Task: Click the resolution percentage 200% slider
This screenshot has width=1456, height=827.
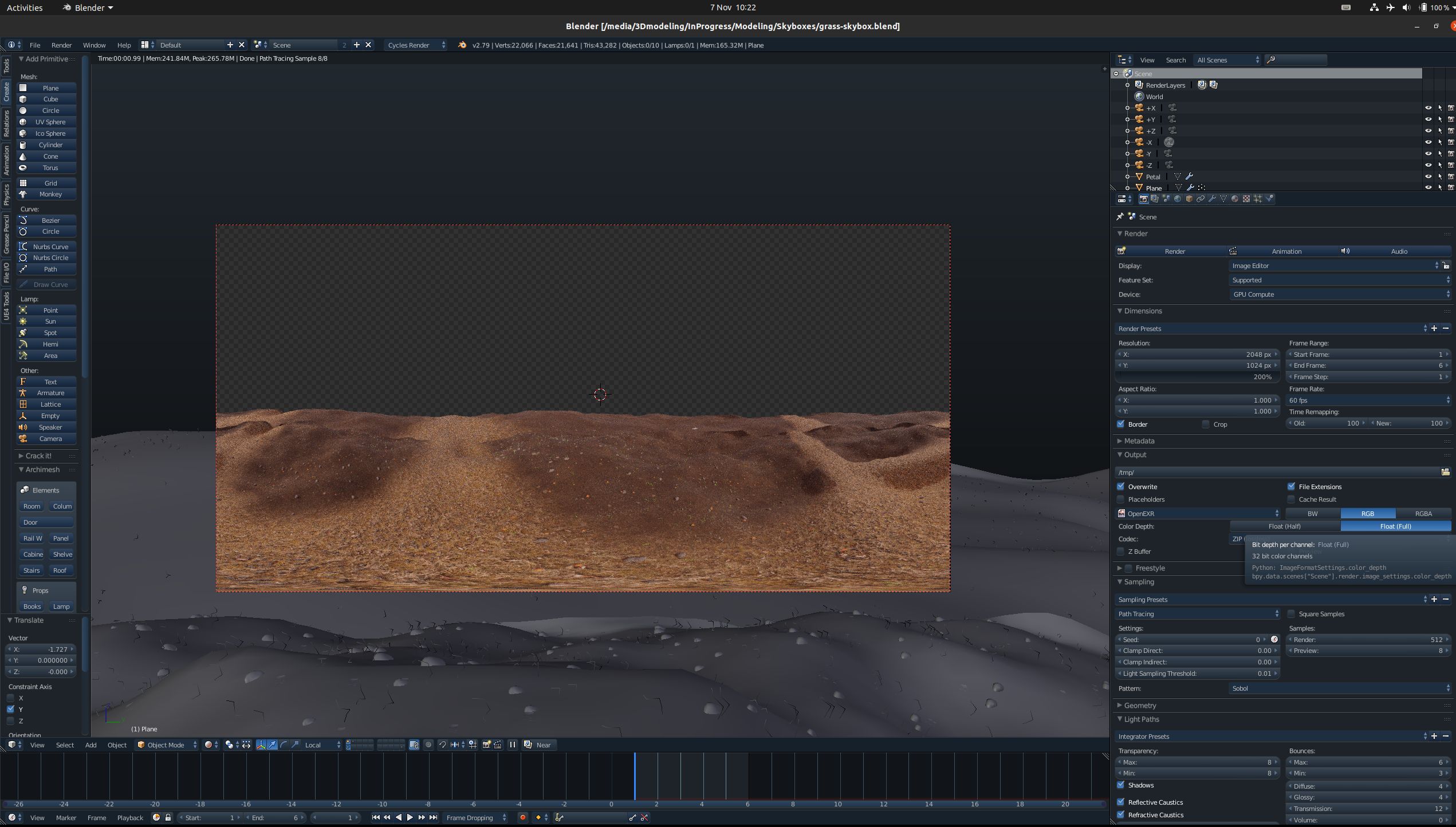Action: (1197, 377)
